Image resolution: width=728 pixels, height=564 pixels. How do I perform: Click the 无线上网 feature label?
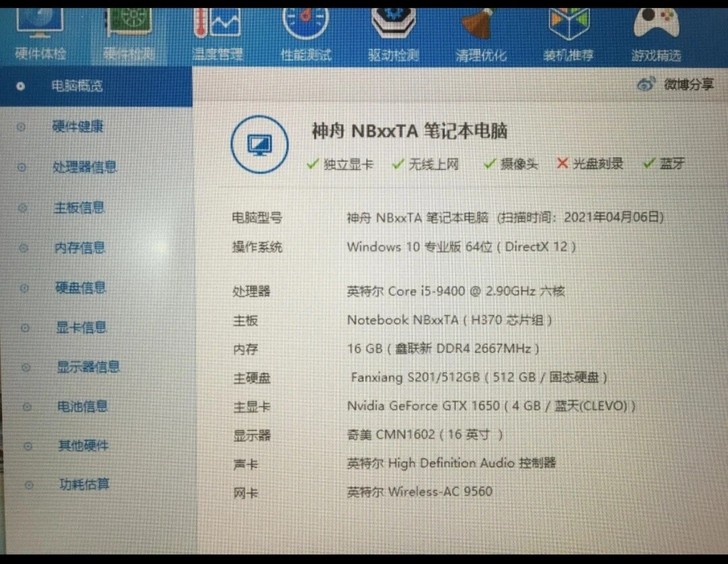pyautogui.click(x=434, y=164)
